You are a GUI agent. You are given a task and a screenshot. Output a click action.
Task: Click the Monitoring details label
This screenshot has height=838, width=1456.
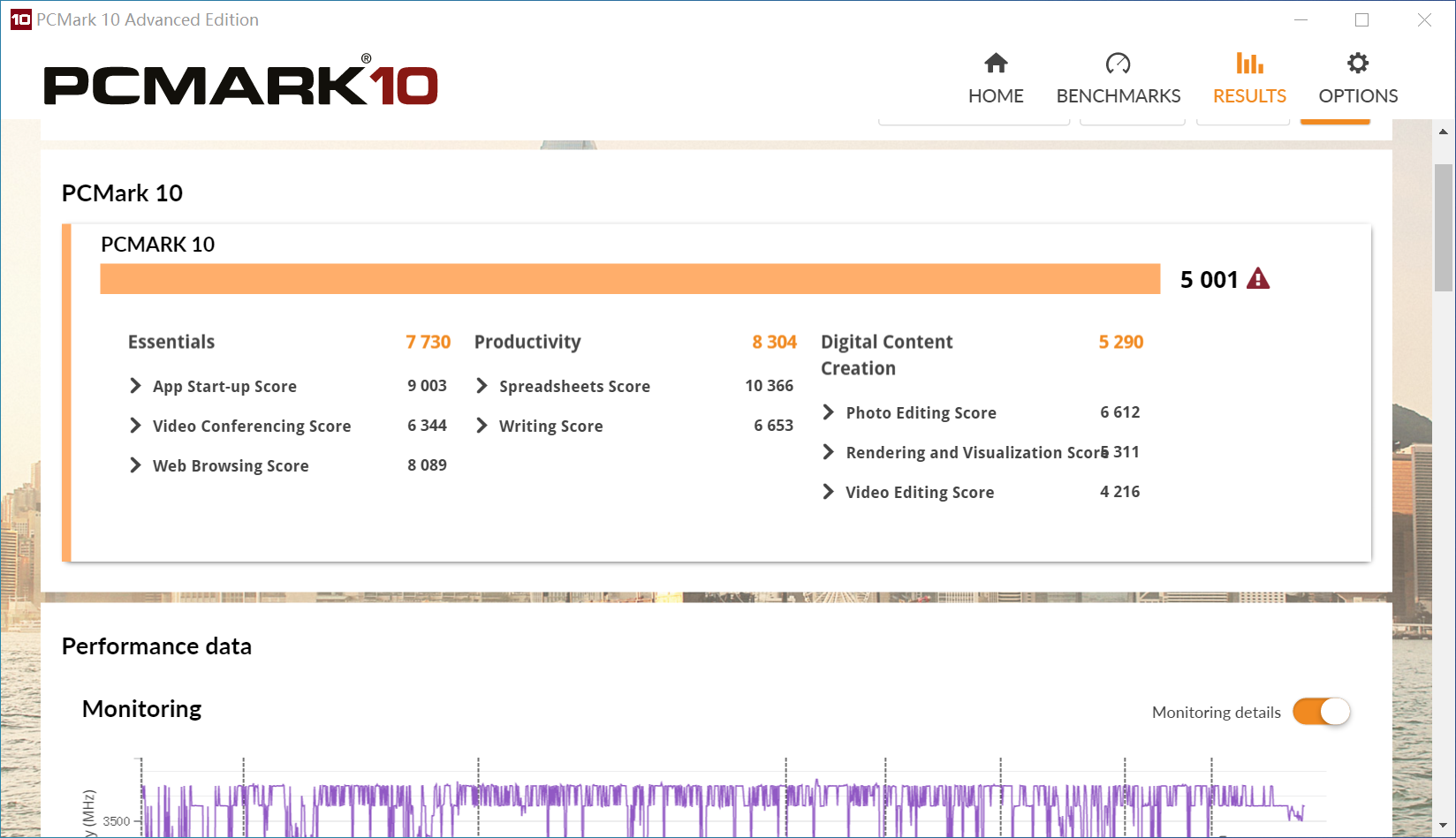[x=1217, y=713]
